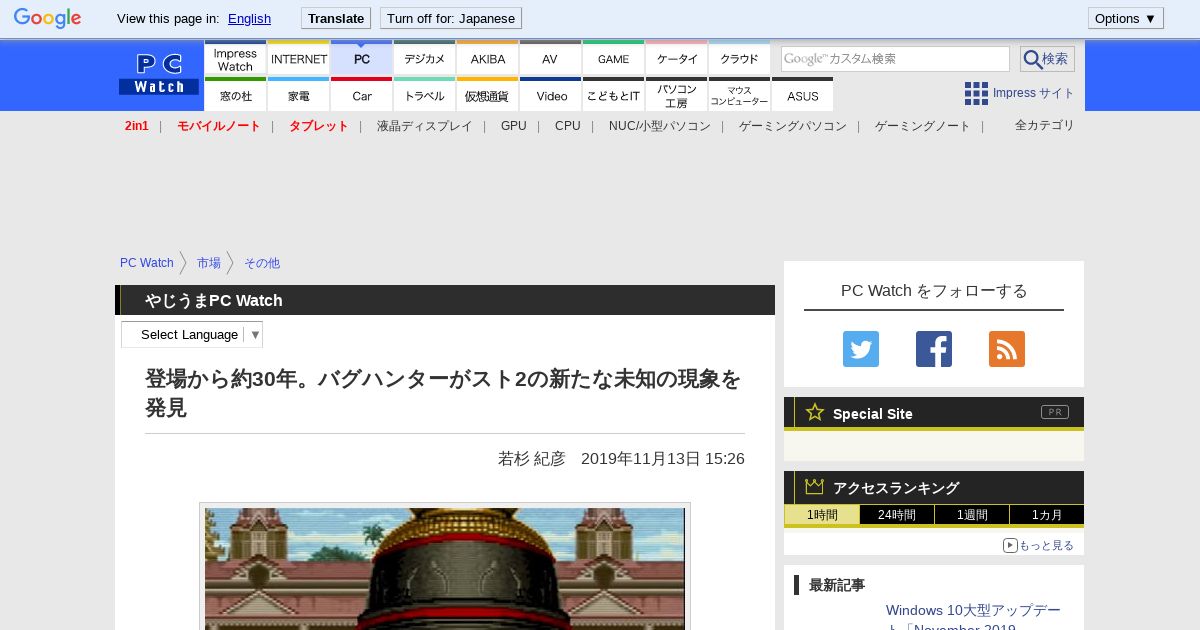Image resolution: width=1200 pixels, height=630 pixels.
Task: Click the PC Watch breadcrumb
Action: [147, 263]
